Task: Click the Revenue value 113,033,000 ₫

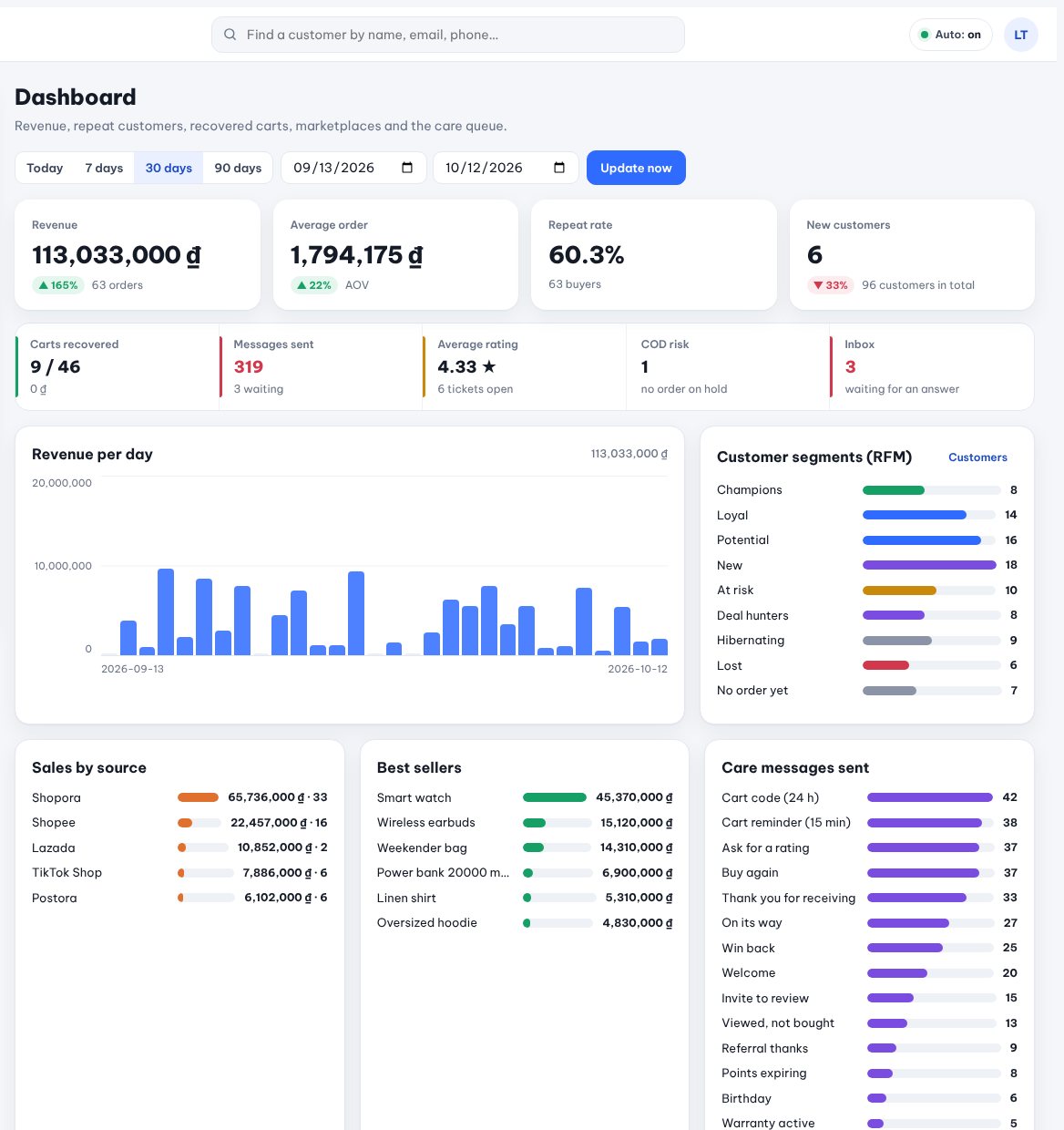Action: (117, 255)
